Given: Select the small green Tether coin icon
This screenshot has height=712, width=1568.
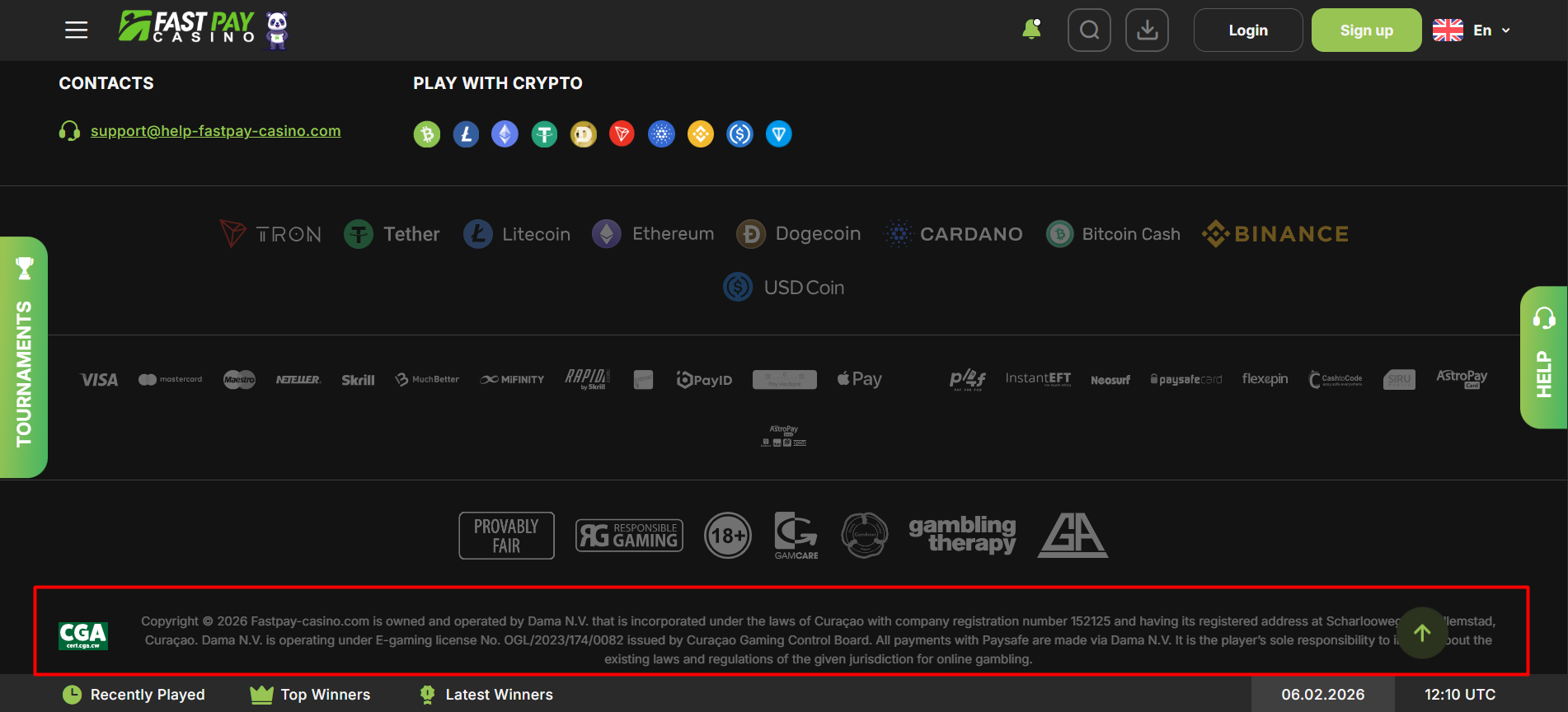Looking at the screenshot, I should point(544,134).
